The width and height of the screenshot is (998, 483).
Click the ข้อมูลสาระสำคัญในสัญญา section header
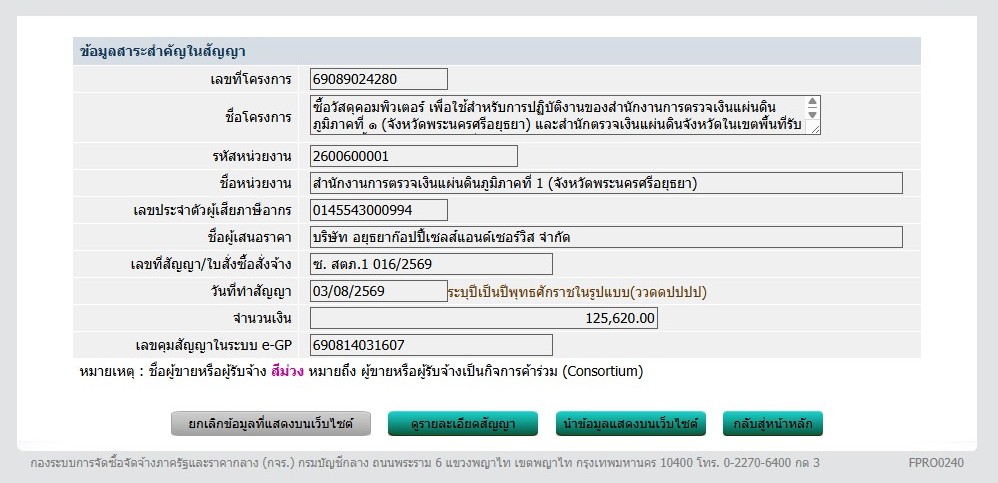[x=496, y=52]
